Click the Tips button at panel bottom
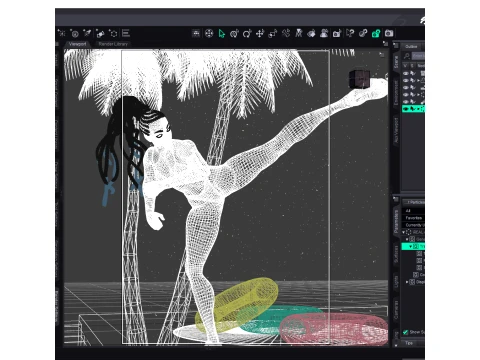 409,343
